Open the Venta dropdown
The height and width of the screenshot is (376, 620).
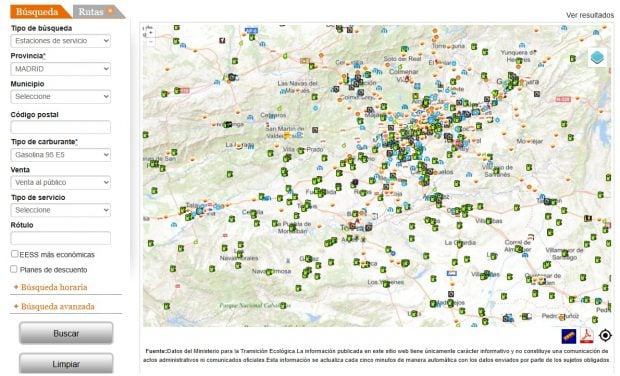(x=60, y=182)
